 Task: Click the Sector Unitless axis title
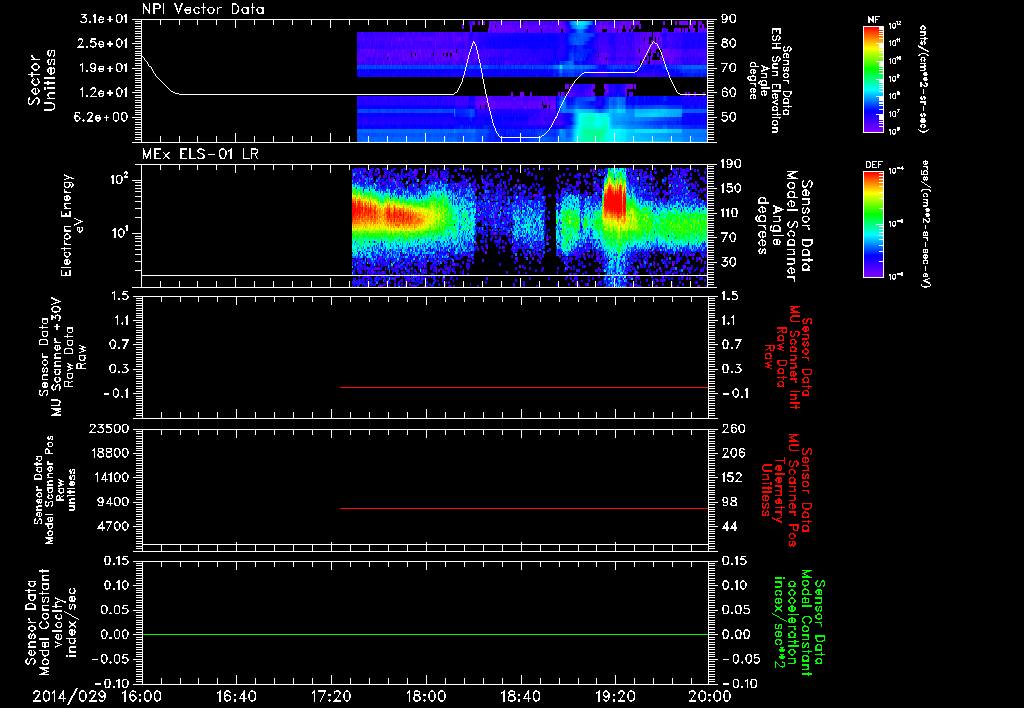[x=42, y=80]
